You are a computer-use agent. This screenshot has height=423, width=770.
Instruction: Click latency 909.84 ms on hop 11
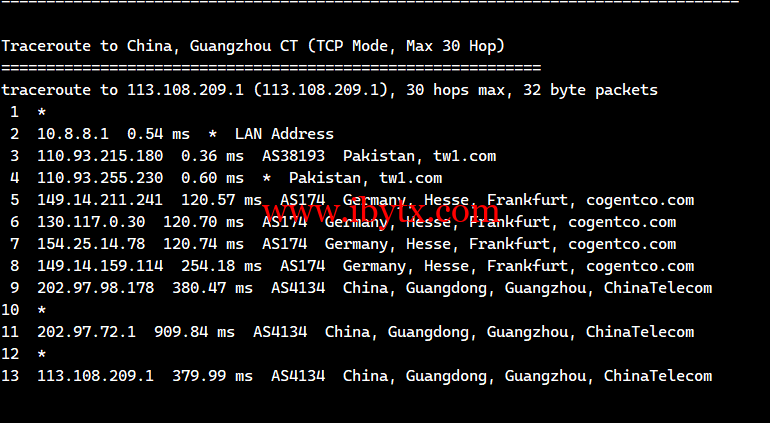(x=194, y=332)
